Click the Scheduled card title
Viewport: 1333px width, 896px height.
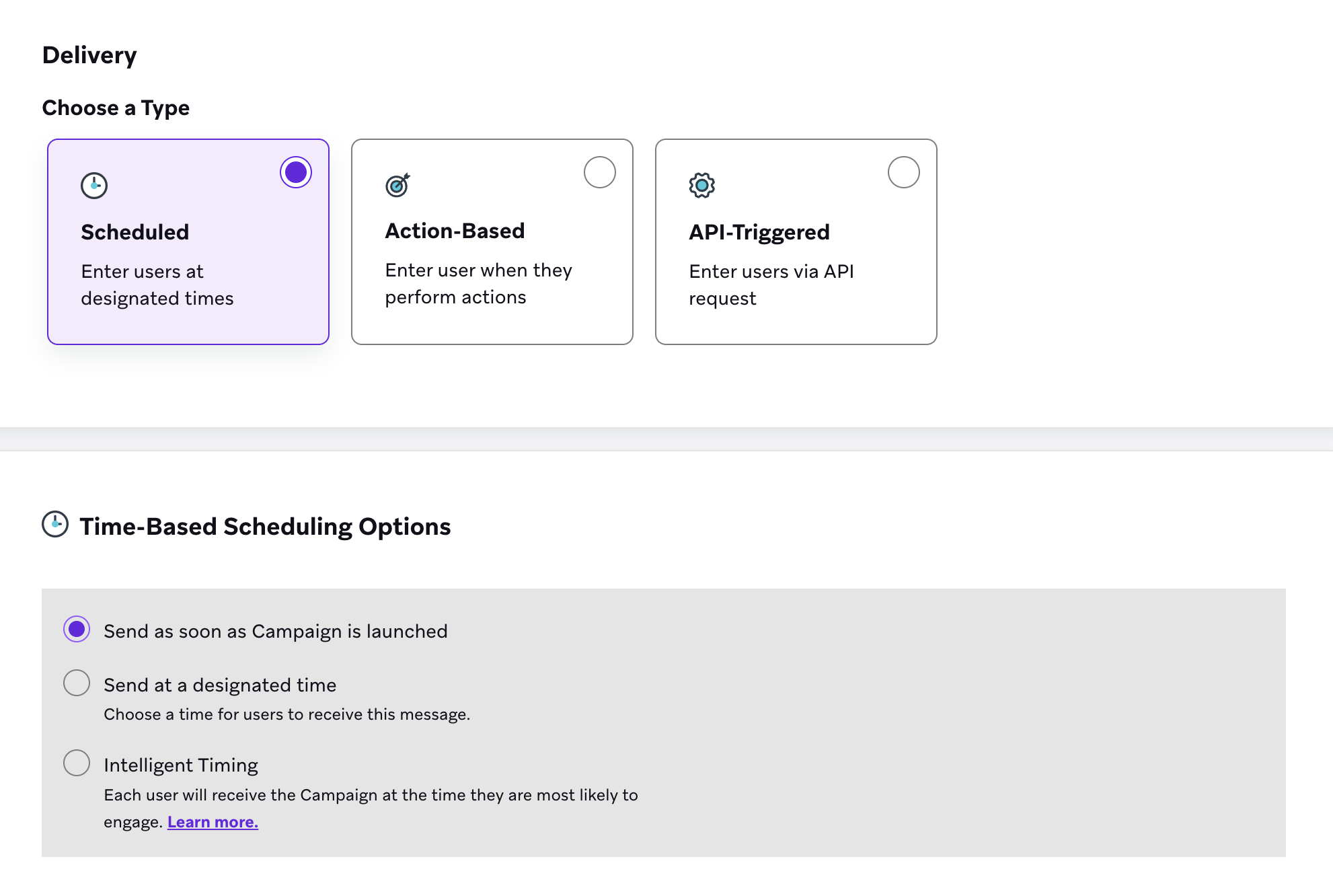[135, 232]
